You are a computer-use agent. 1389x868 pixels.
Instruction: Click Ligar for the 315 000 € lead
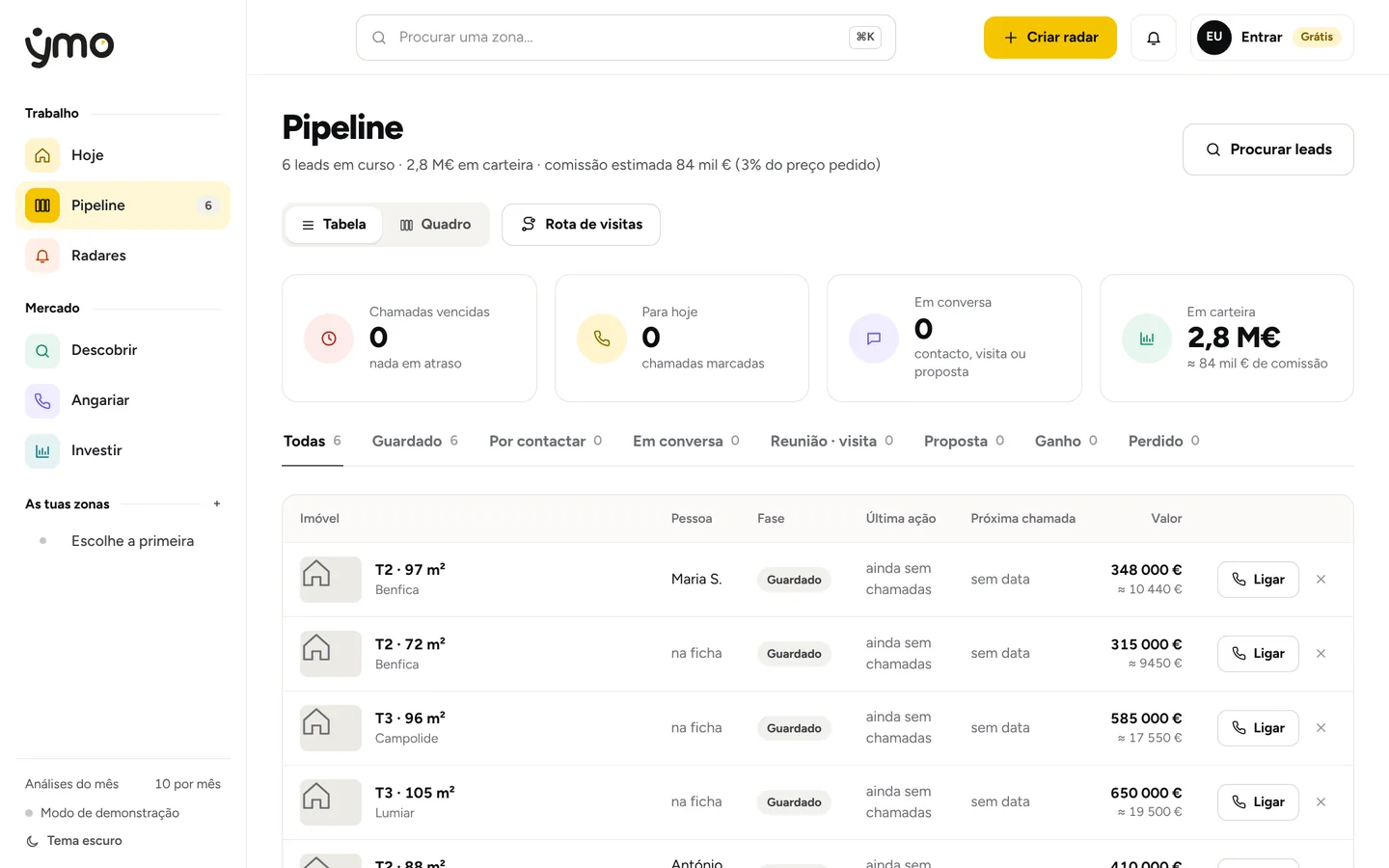click(x=1258, y=654)
